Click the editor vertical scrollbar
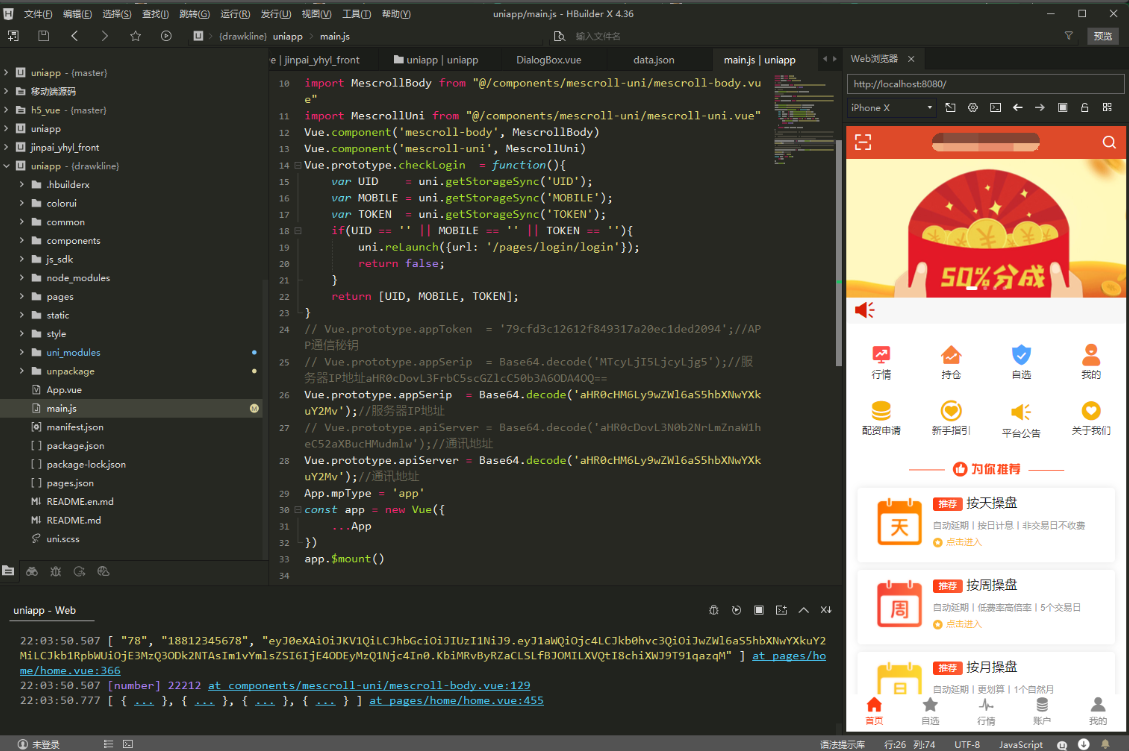The height and width of the screenshot is (751, 1129). (839, 252)
